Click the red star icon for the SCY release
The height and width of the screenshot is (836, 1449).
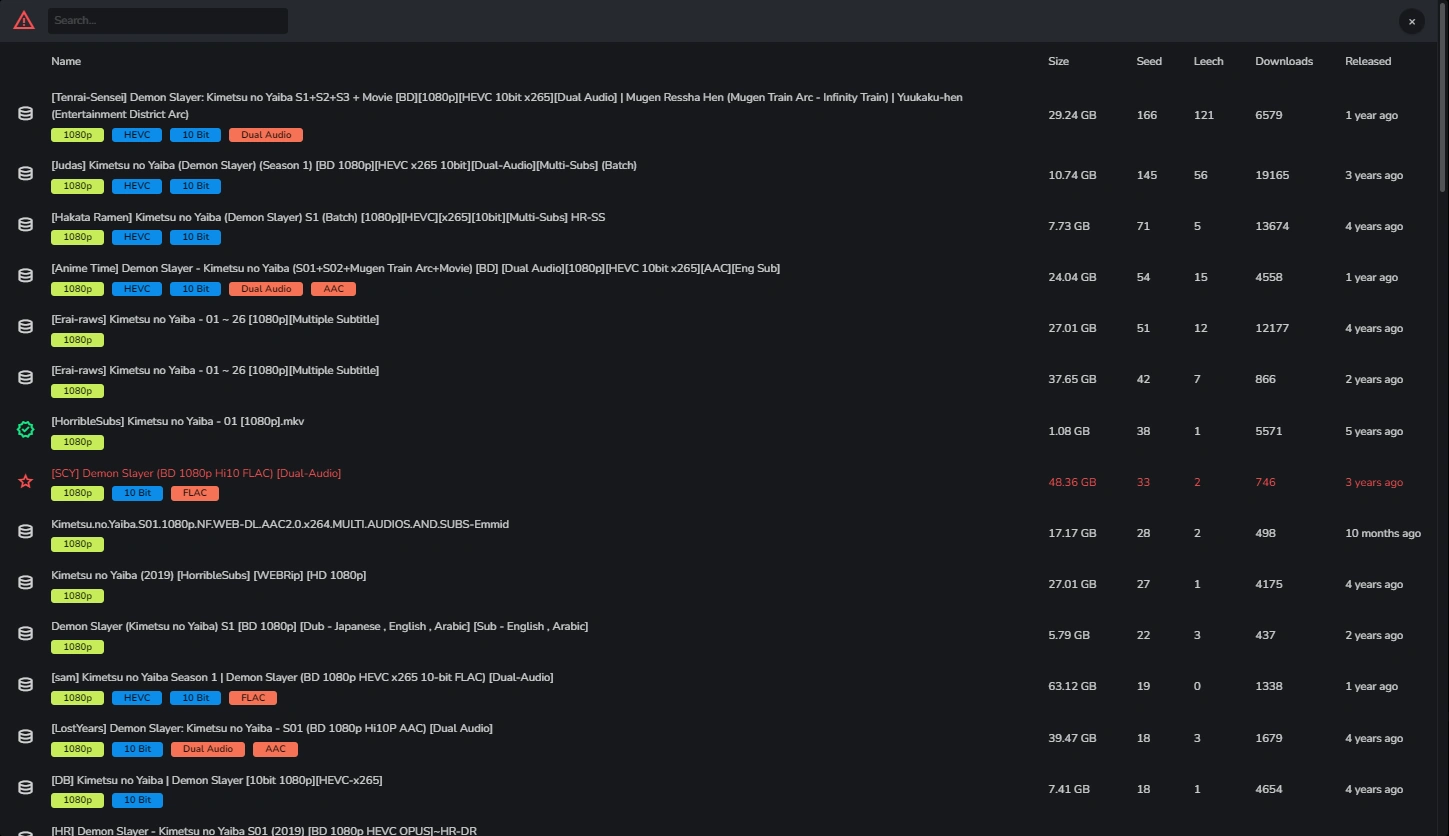26,482
